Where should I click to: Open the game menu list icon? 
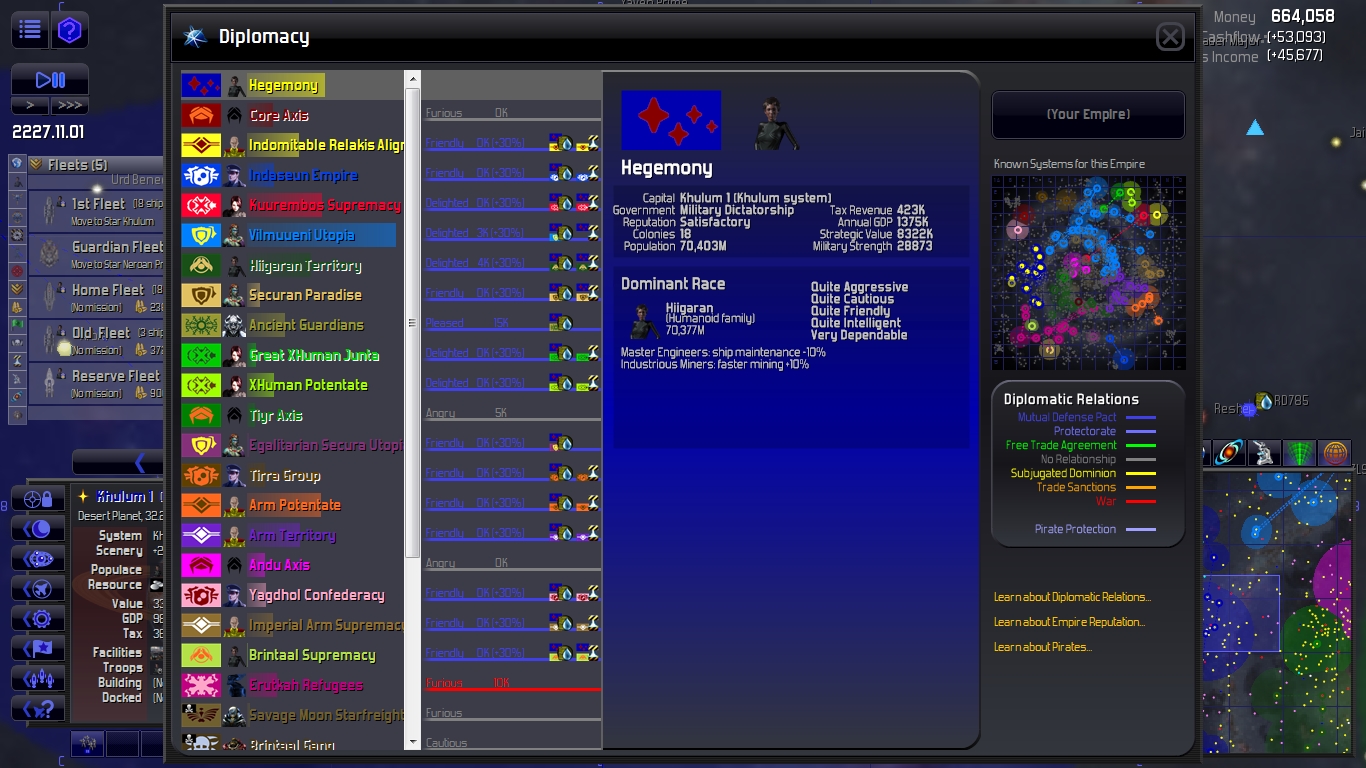(30, 30)
